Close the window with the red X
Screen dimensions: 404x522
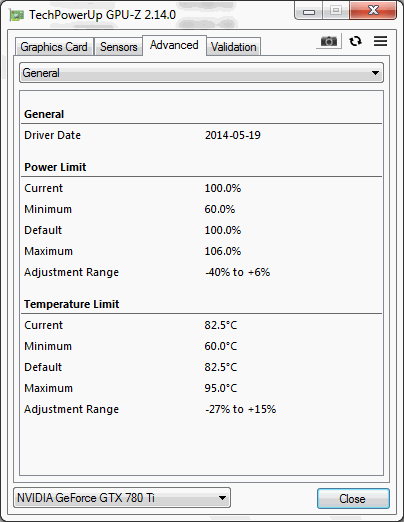coord(373,10)
